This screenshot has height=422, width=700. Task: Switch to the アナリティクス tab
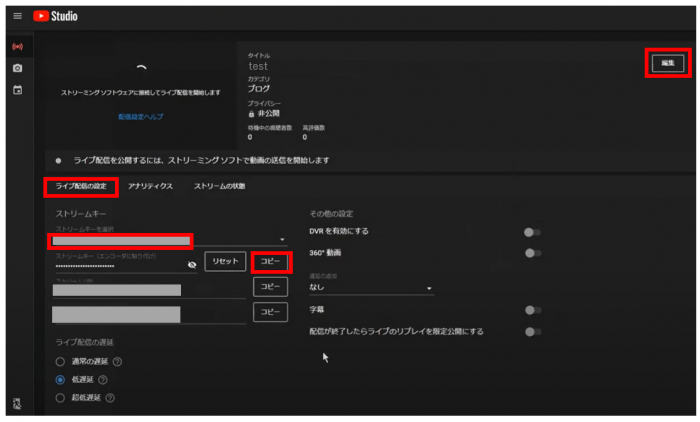(150, 186)
